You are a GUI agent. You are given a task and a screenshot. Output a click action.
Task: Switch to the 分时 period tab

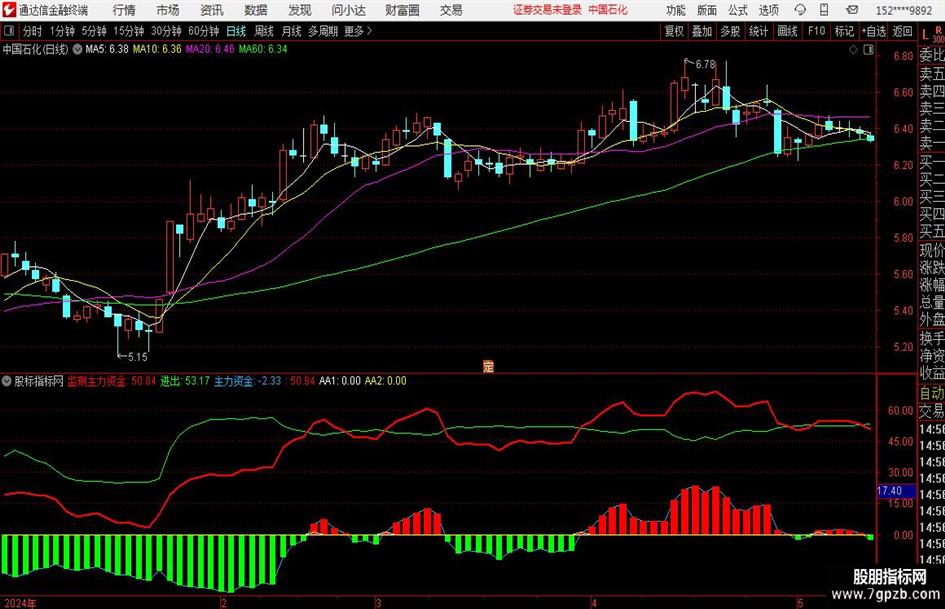pyautogui.click(x=33, y=31)
